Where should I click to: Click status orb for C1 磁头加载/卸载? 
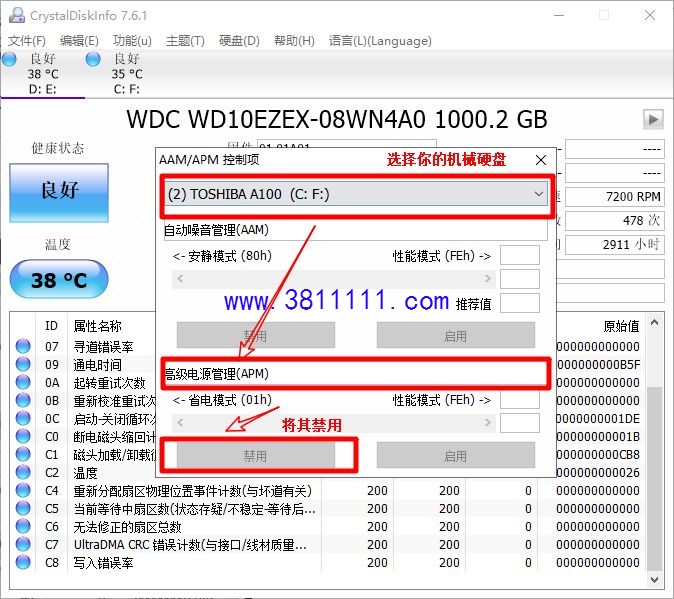click(23, 454)
